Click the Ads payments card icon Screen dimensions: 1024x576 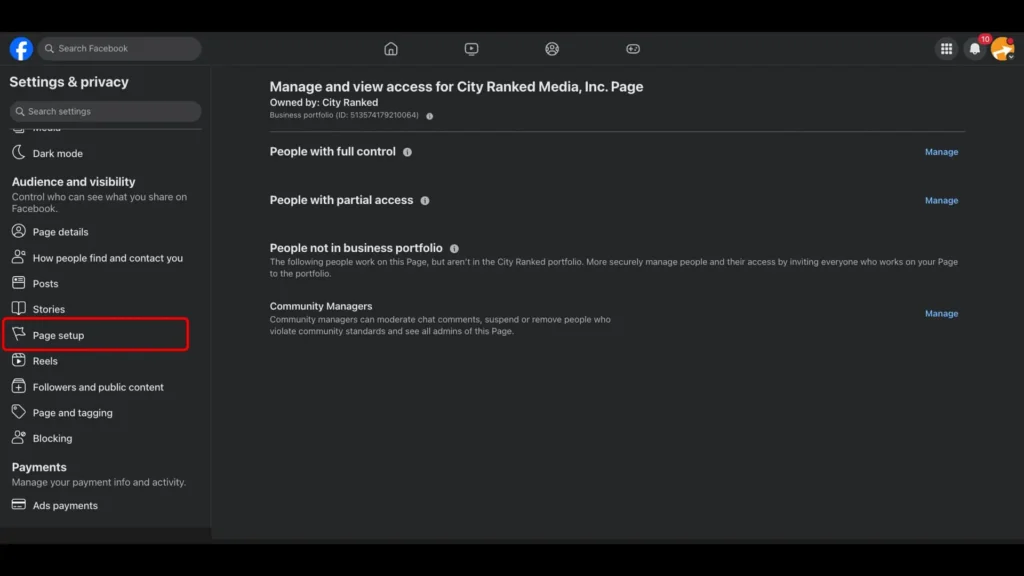pos(18,504)
